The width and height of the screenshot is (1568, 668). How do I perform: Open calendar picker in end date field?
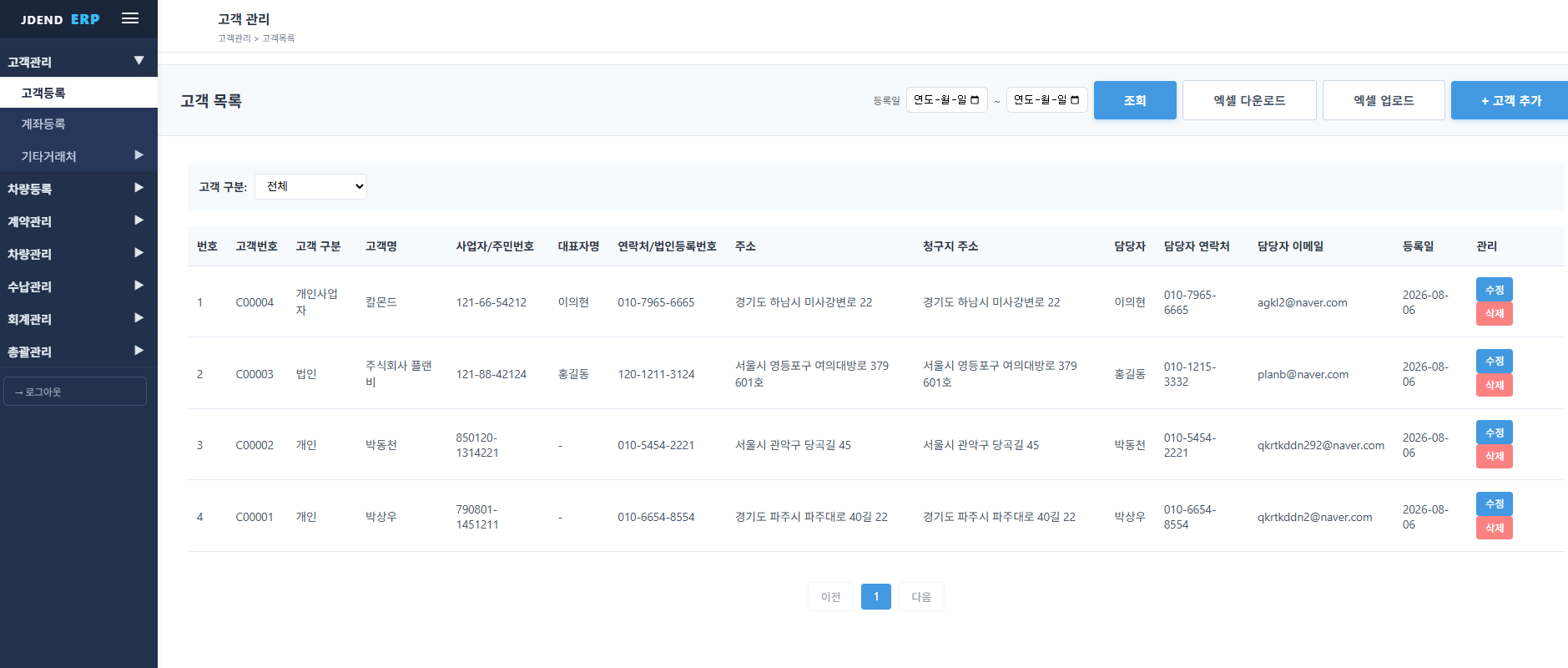[x=1075, y=100]
